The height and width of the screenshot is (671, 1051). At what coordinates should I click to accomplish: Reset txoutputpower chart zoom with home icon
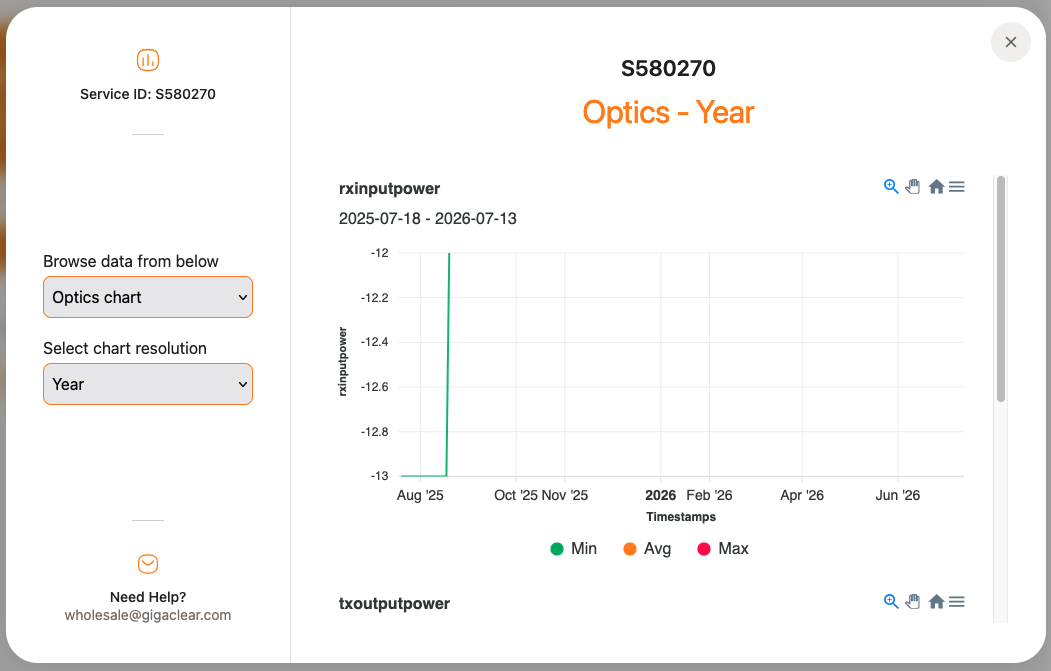[936, 601]
